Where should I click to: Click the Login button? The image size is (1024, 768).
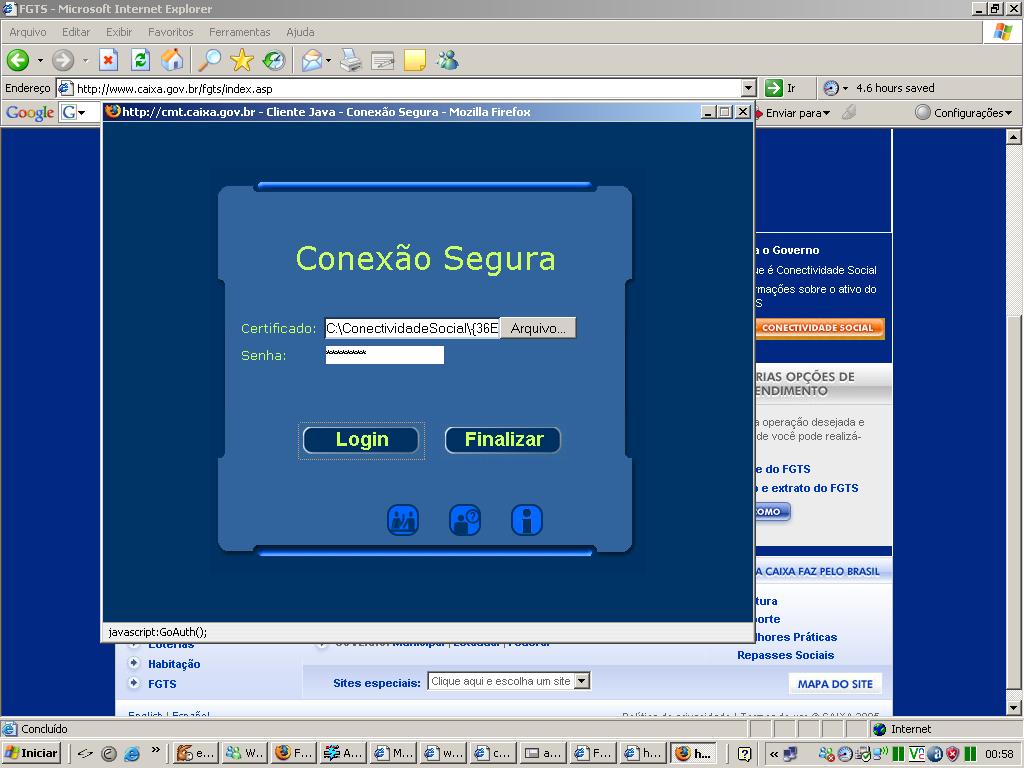(x=361, y=440)
